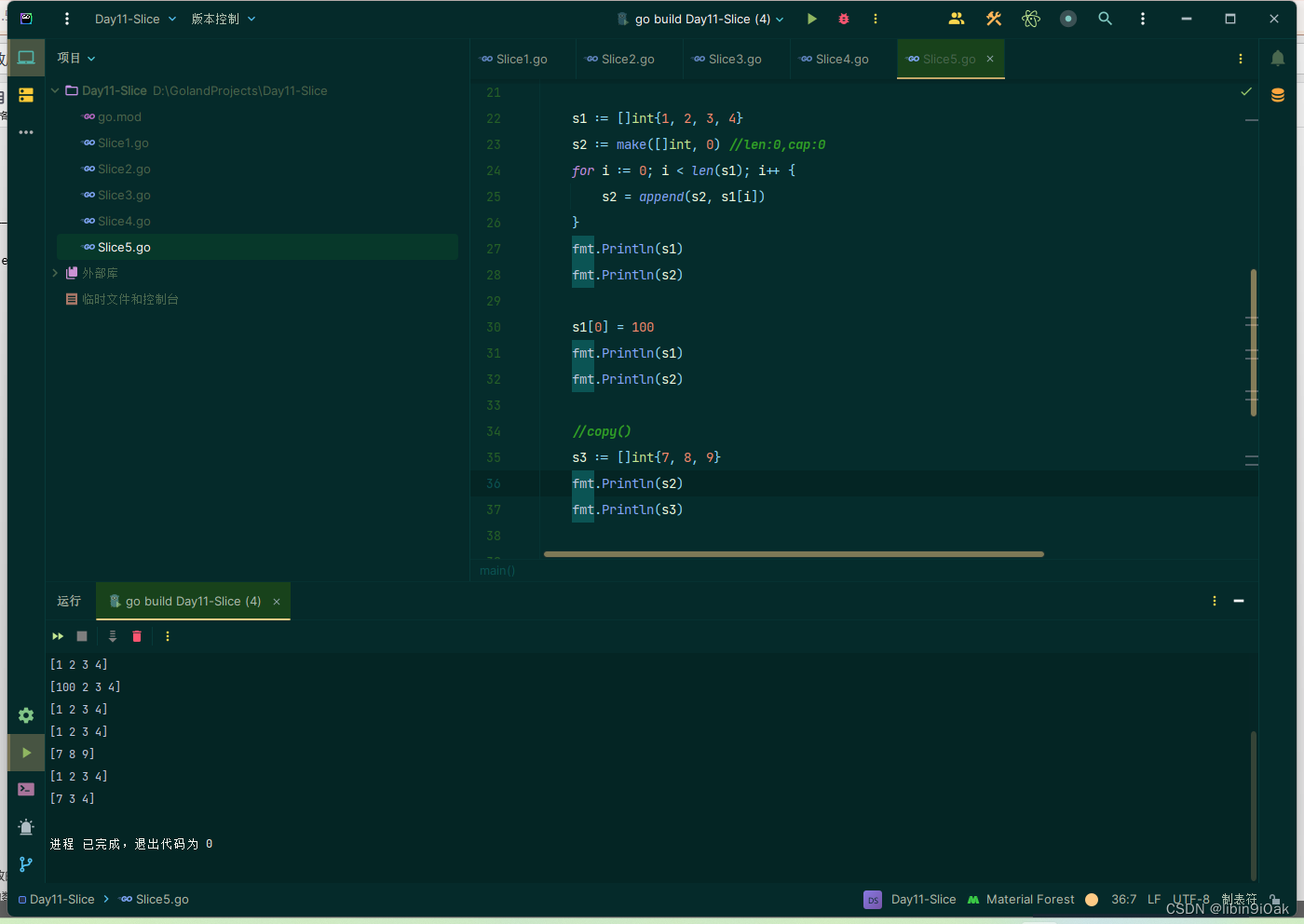The width and height of the screenshot is (1304, 924).
Task: Switch to Slice3.go editor tab
Action: (x=727, y=59)
